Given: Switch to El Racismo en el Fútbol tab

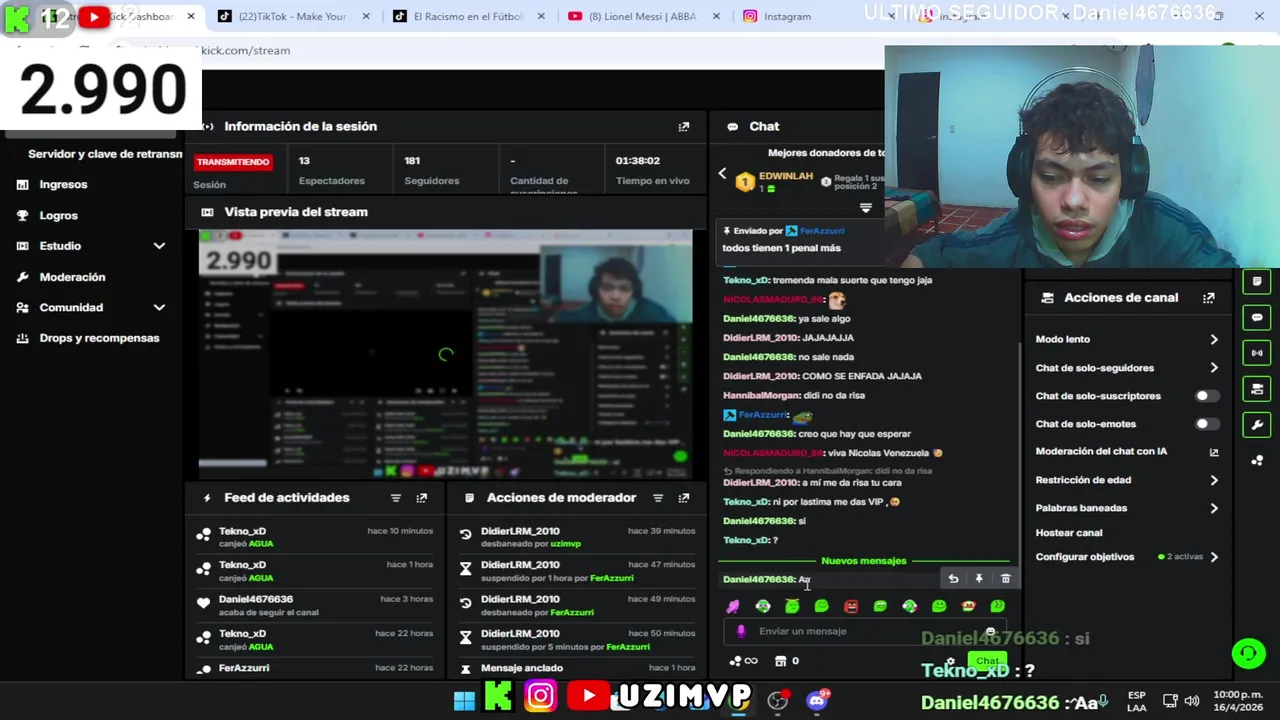Looking at the screenshot, I should [x=467, y=16].
